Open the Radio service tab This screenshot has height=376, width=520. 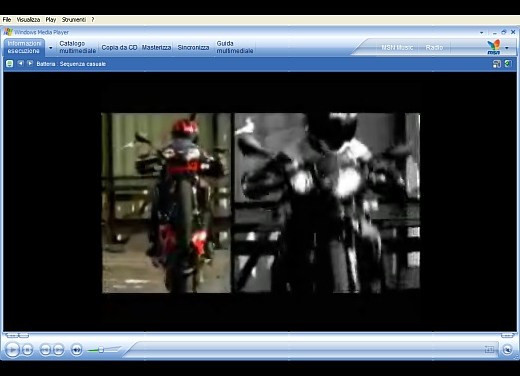(434, 48)
